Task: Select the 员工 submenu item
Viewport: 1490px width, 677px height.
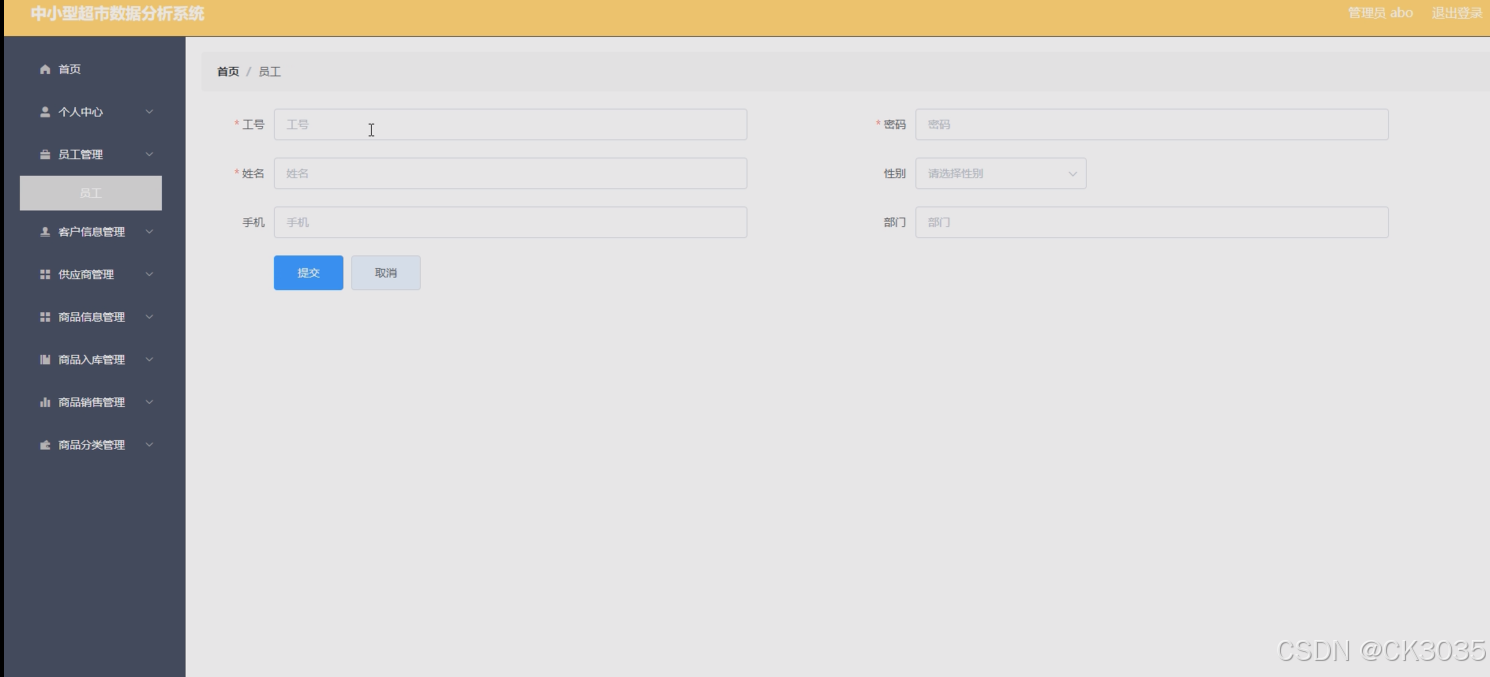Action: 91,193
